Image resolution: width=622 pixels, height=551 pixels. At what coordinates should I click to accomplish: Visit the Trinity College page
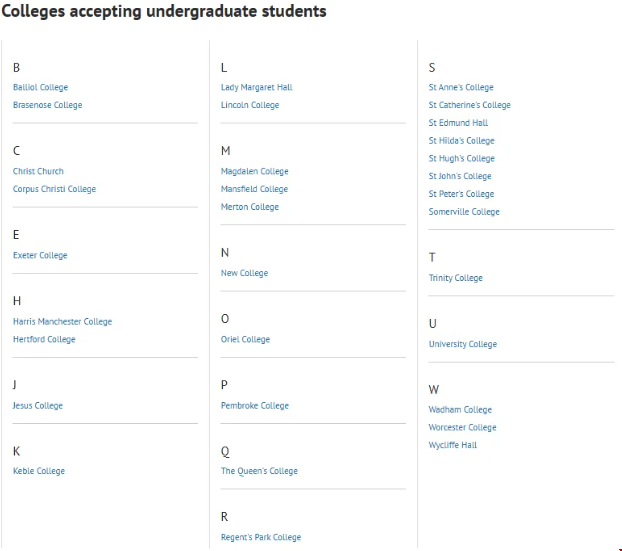point(455,278)
